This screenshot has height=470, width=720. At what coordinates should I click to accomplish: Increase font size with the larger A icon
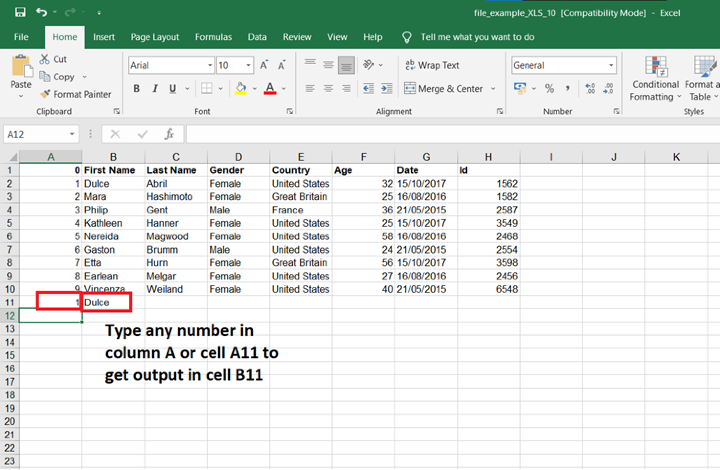pos(265,65)
